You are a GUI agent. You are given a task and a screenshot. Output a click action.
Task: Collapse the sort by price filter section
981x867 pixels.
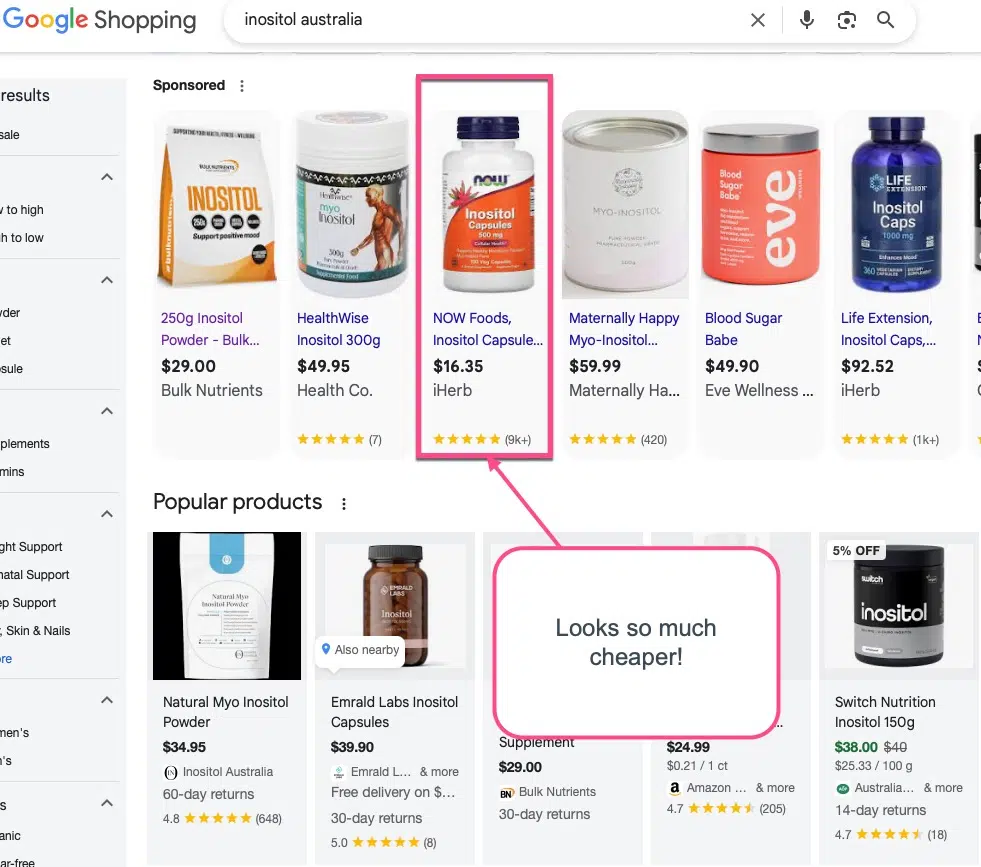point(107,177)
